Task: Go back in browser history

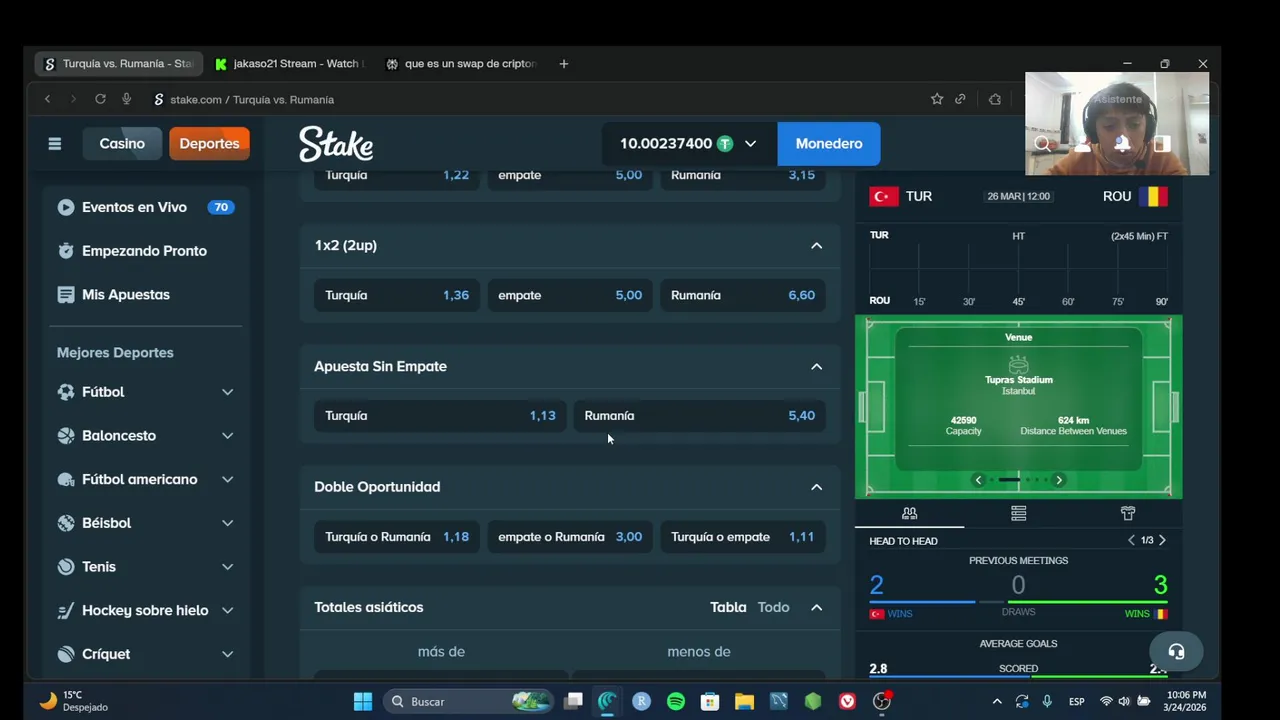Action: pyautogui.click(x=47, y=99)
